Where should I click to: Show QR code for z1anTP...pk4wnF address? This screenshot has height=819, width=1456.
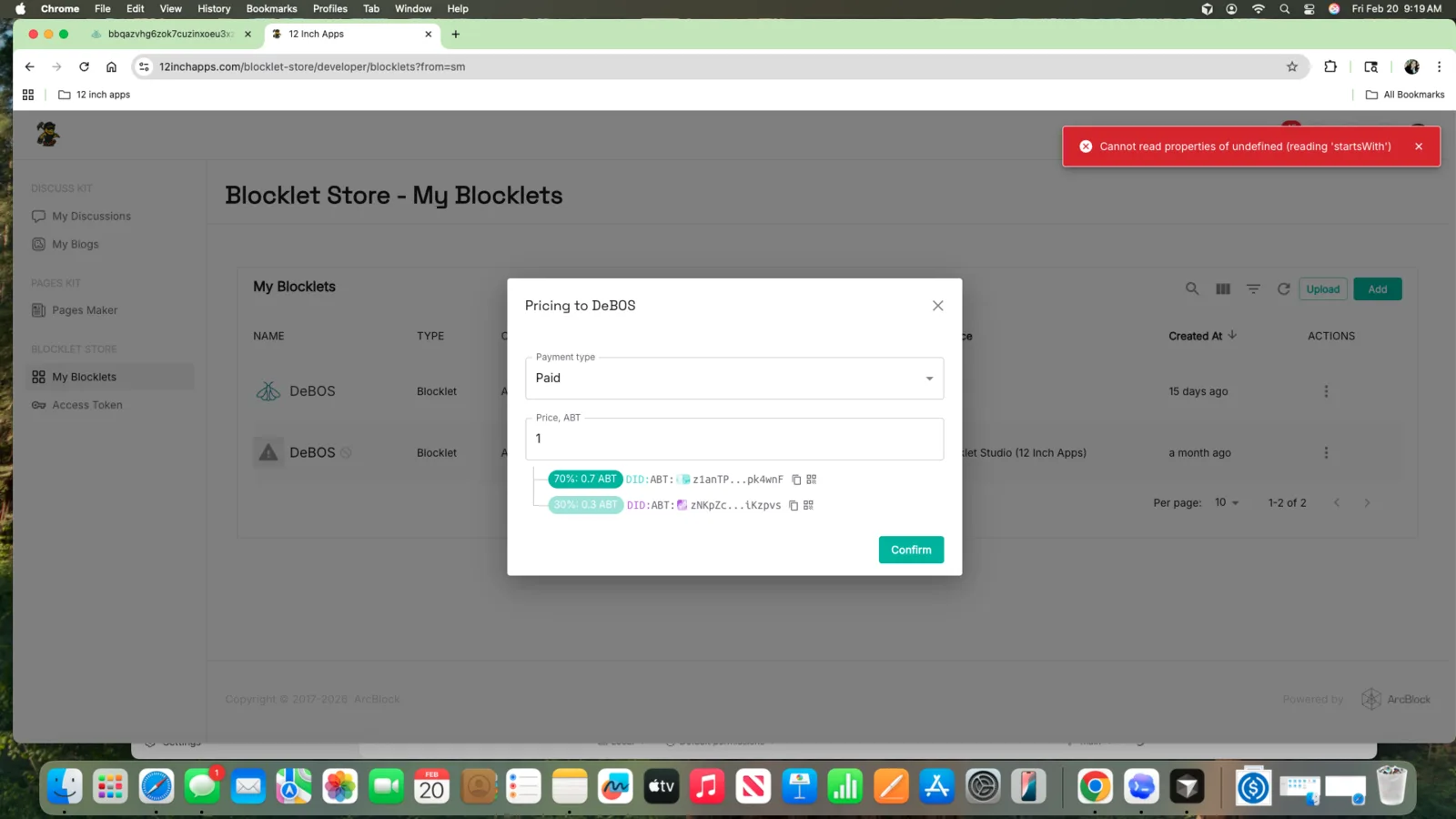tap(812, 480)
